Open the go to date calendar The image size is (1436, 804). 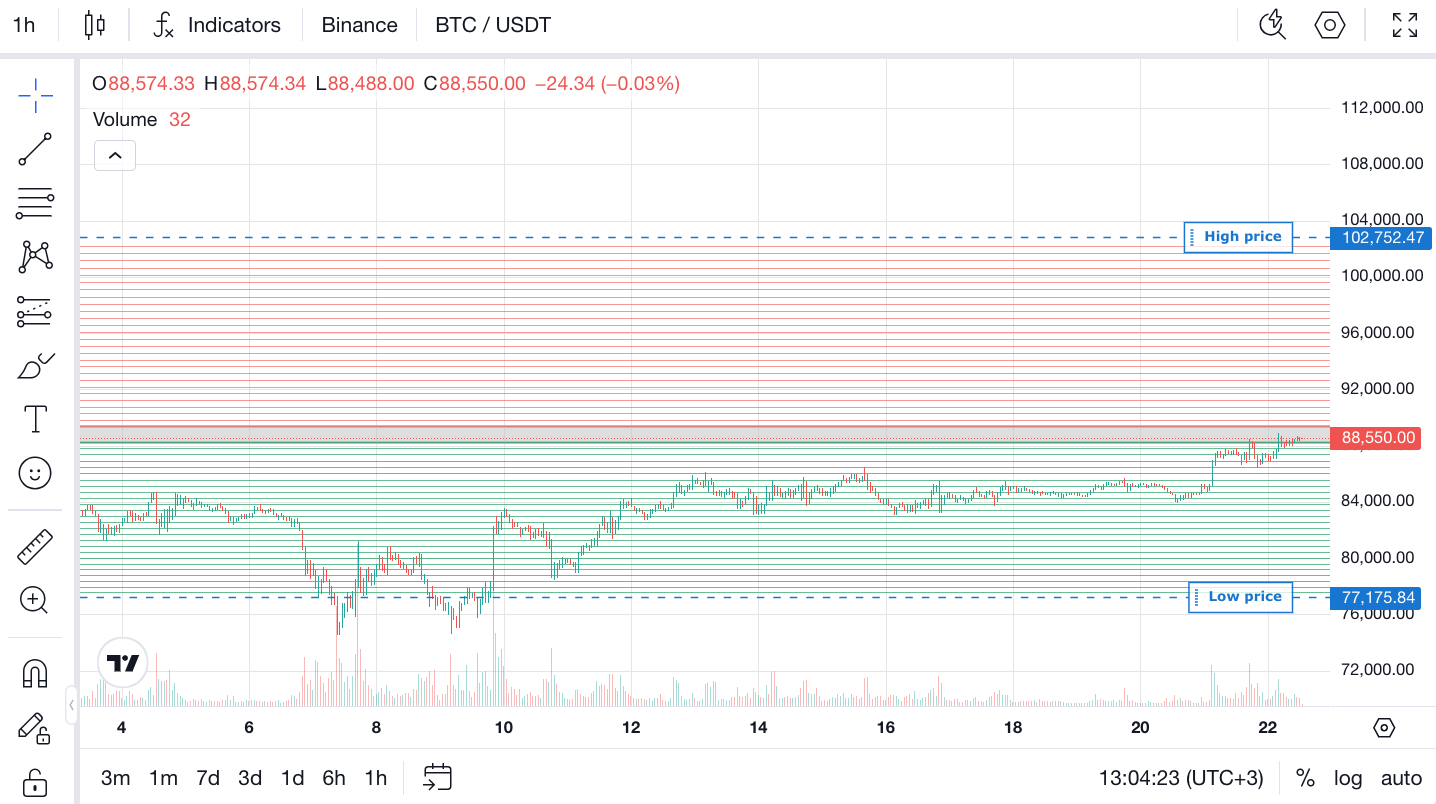[437, 777]
